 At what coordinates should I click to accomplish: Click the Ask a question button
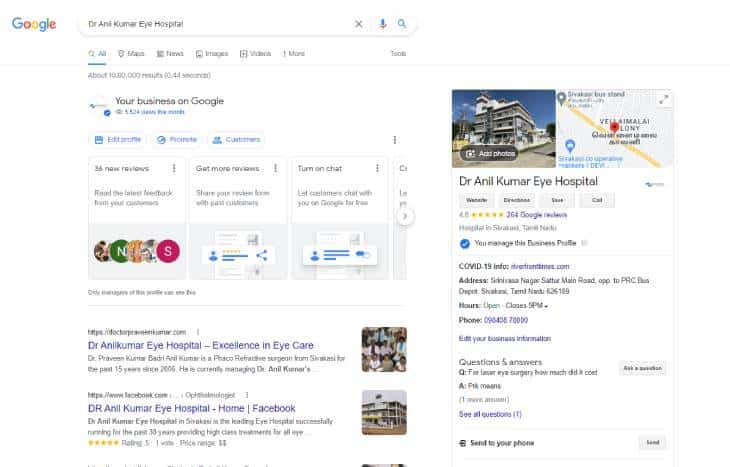click(642, 368)
